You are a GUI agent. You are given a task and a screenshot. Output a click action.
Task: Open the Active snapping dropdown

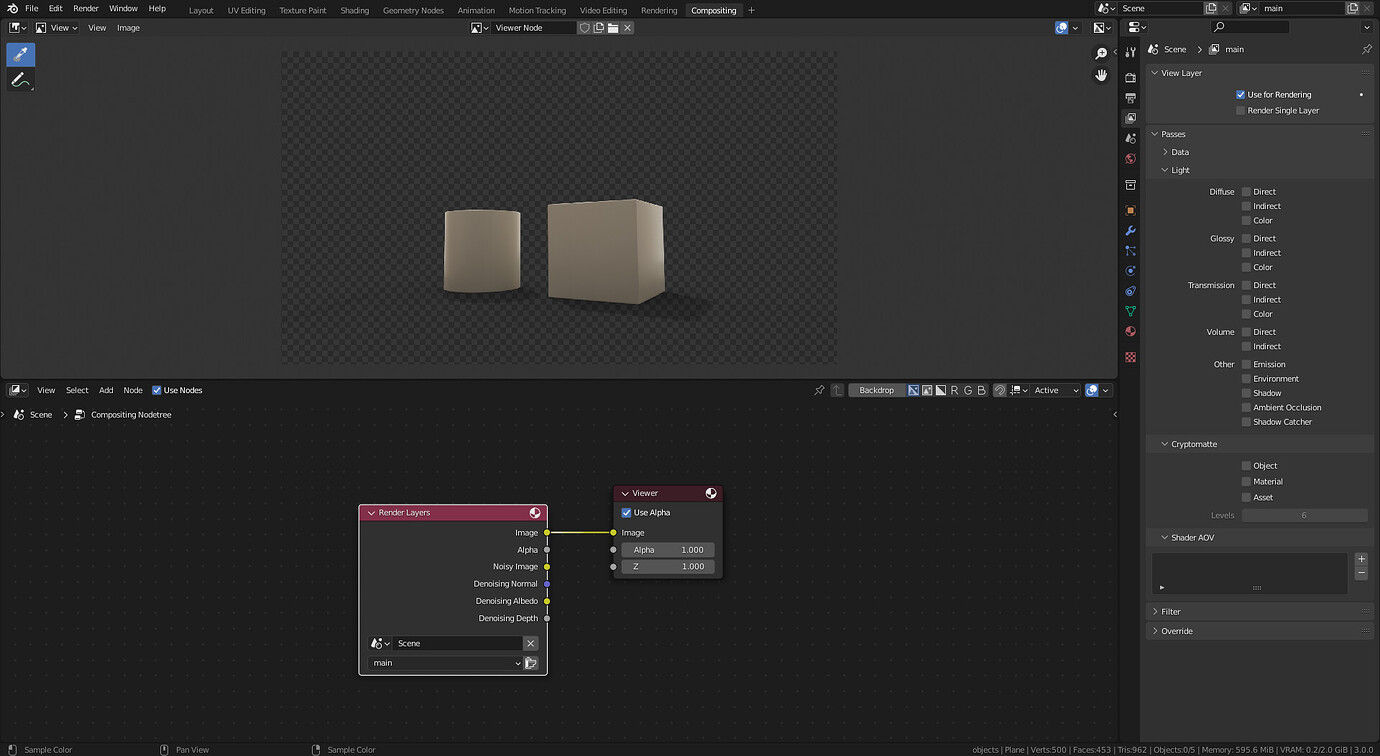[x=1057, y=390]
